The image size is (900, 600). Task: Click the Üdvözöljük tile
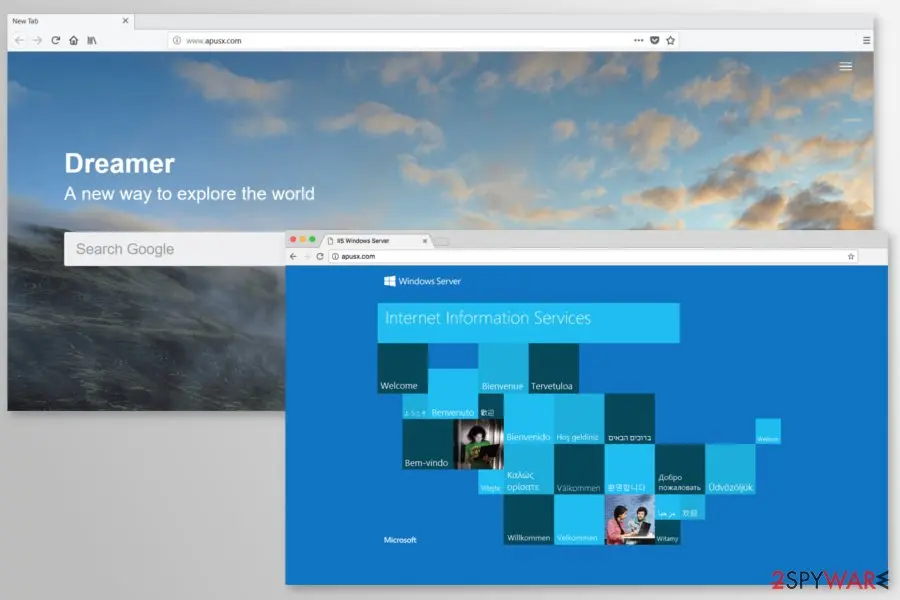pyautogui.click(x=730, y=469)
